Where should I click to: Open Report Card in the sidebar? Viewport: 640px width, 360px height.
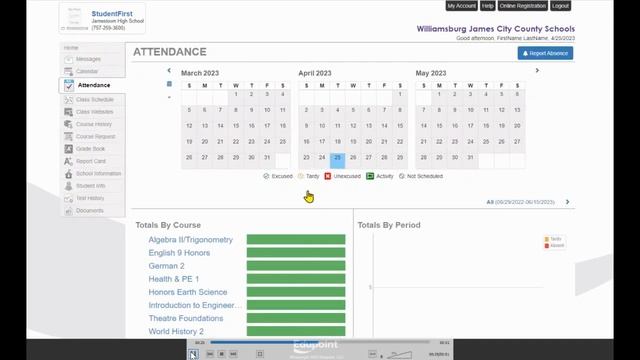[91, 161]
